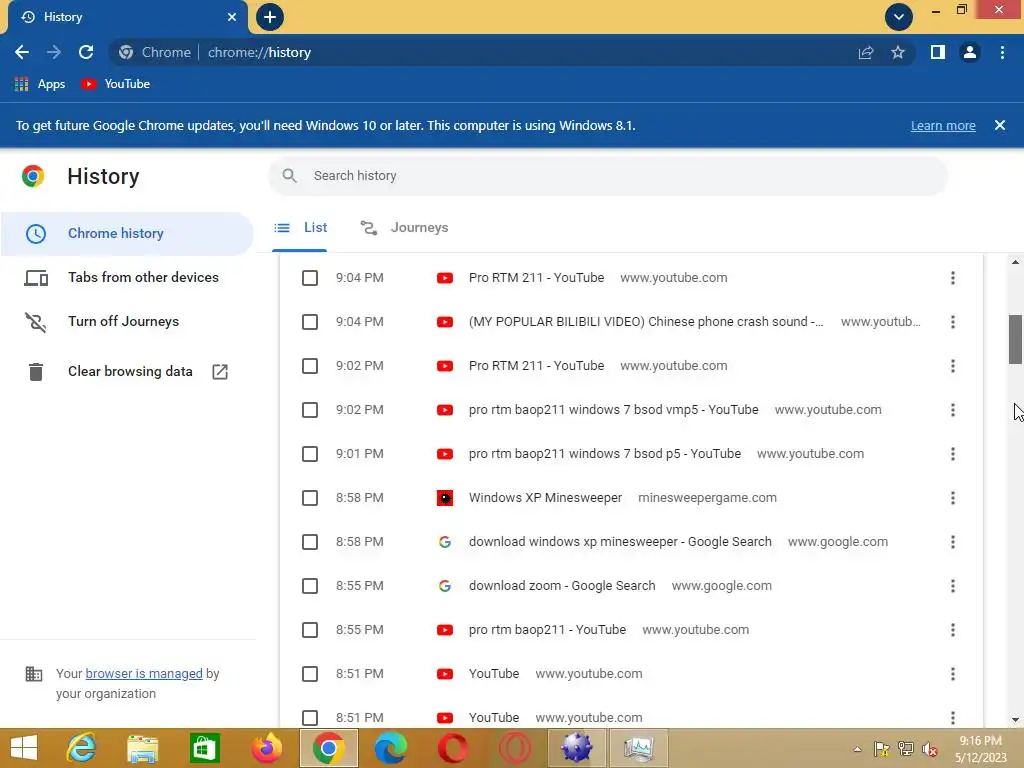Open more actions for Windows XP Minesweeper
The height and width of the screenshot is (768, 1024).
953,498
